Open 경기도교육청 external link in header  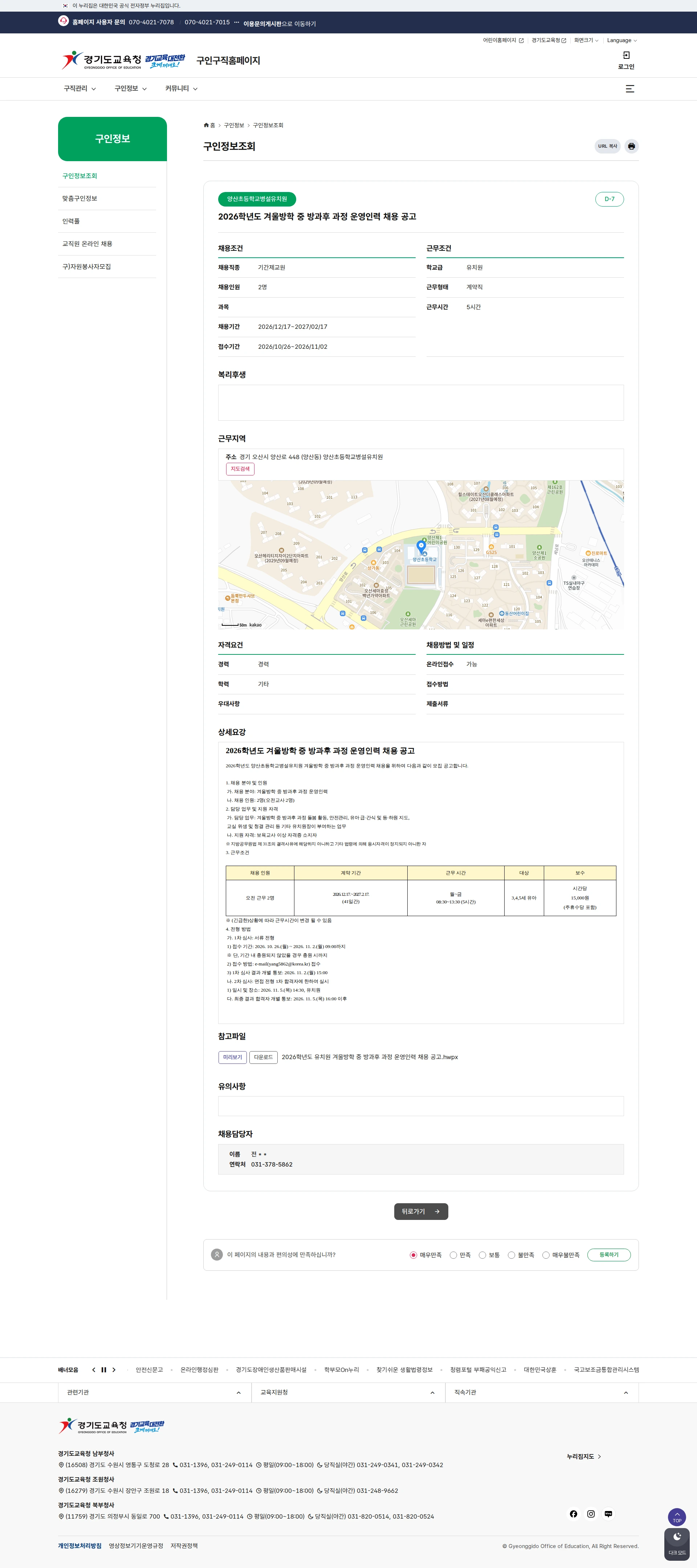(549, 41)
